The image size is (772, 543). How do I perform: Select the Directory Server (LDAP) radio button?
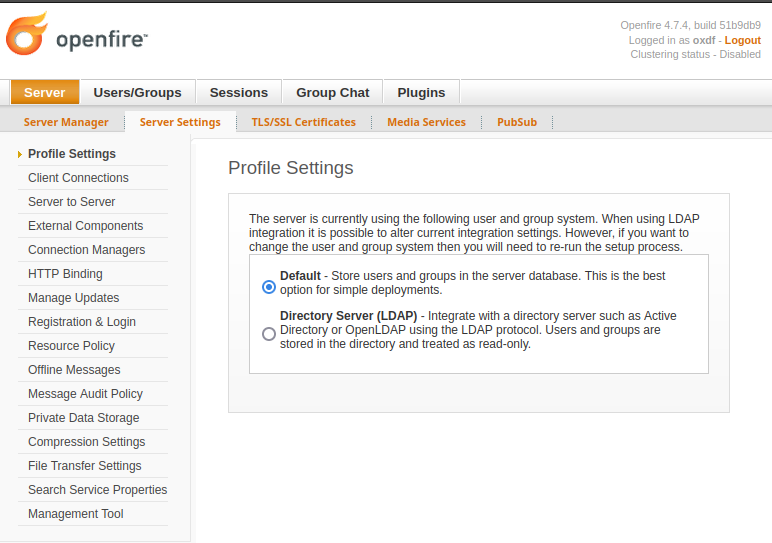(268, 334)
